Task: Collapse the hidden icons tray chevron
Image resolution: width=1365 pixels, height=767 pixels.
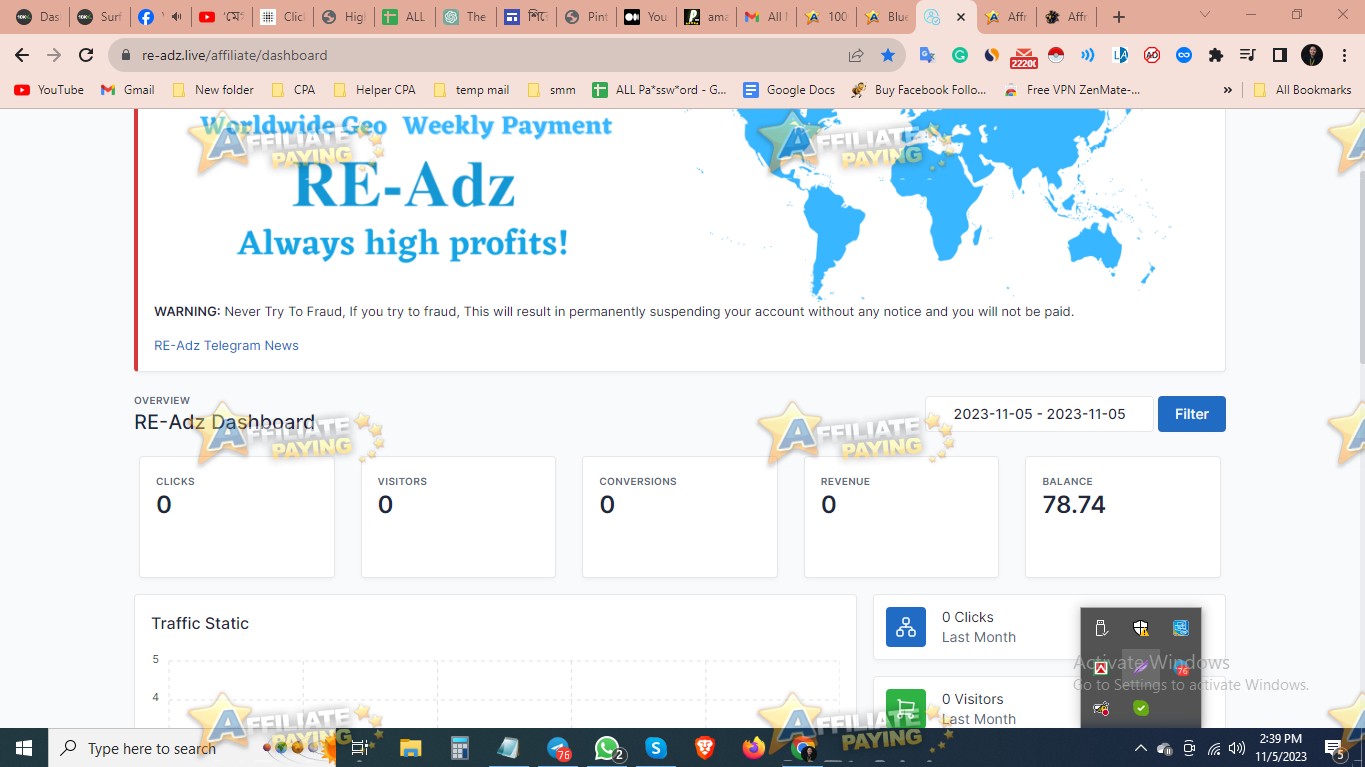Action: [1140, 747]
